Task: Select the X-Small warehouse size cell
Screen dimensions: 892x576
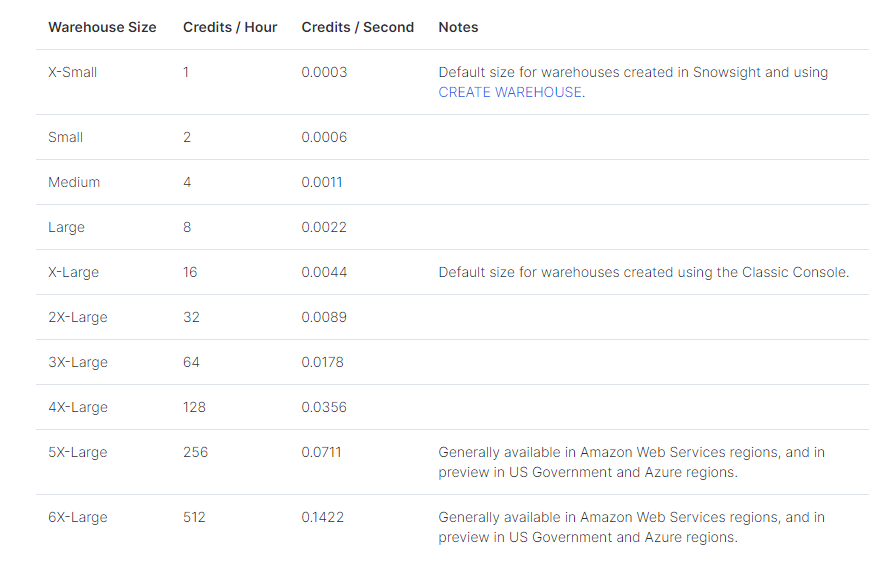Action: [x=73, y=72]
